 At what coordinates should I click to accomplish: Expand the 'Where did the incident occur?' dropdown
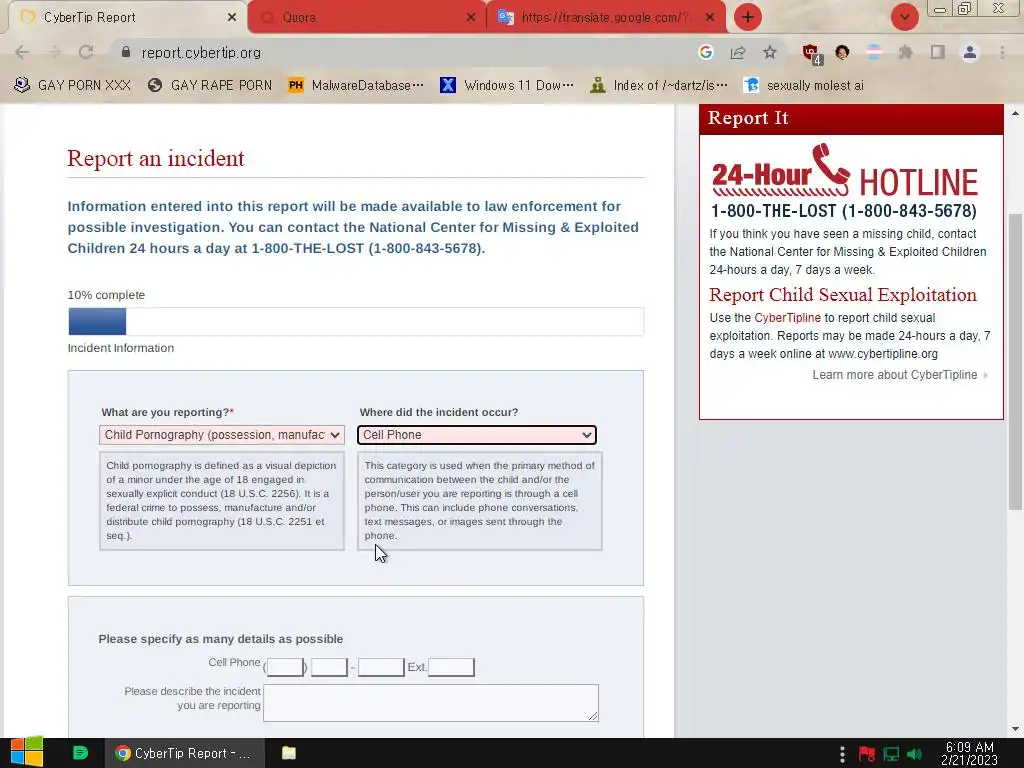click(x=477, y=435)
